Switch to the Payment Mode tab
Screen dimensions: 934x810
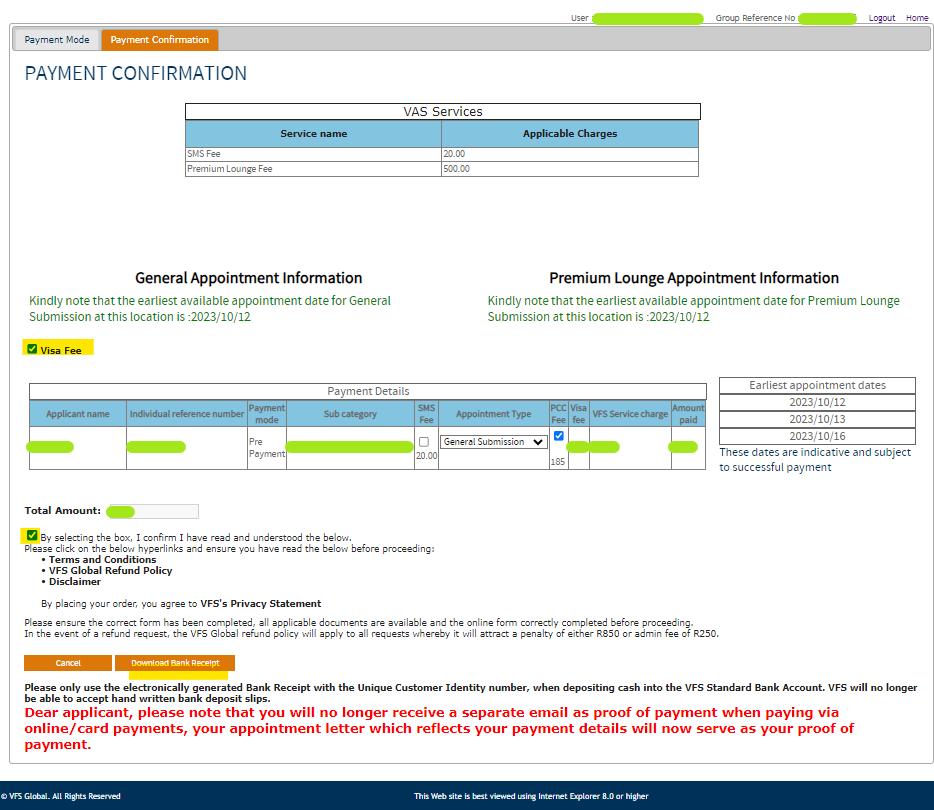57,40
